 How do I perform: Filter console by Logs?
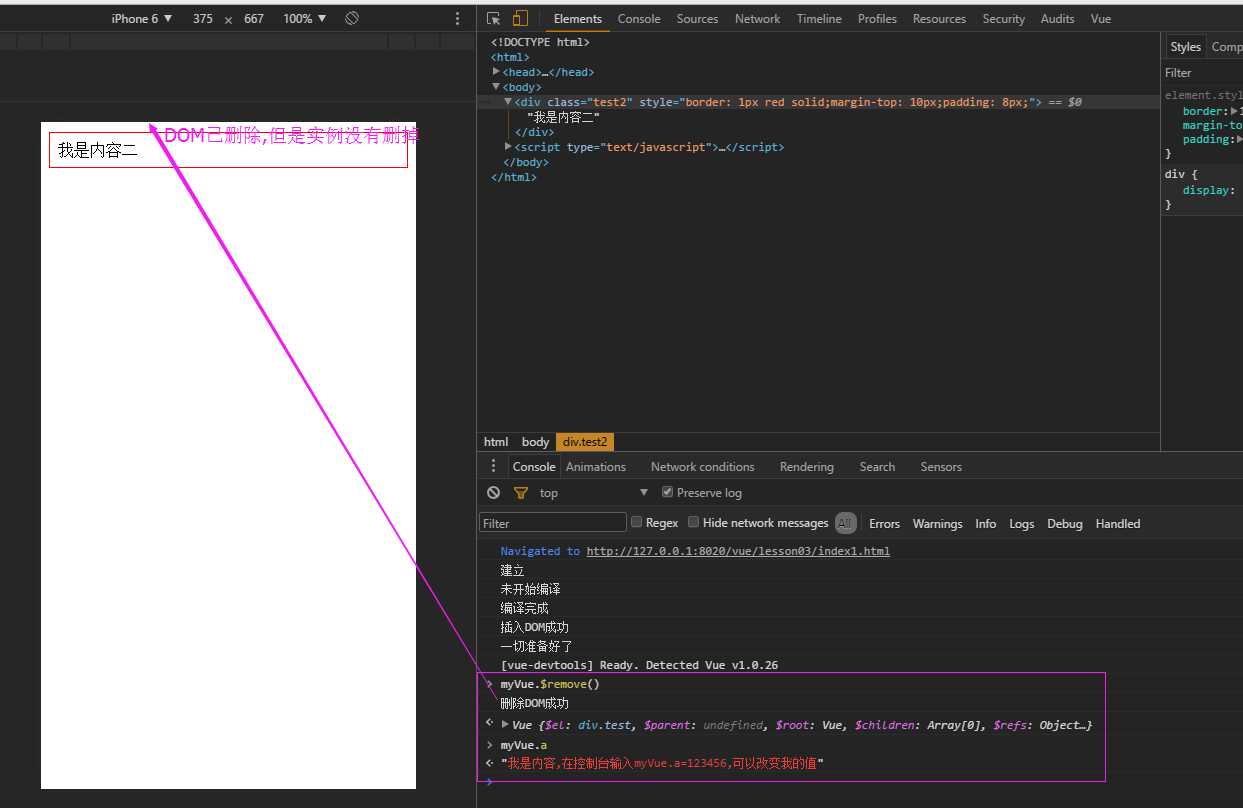[x=1021, y=524]
